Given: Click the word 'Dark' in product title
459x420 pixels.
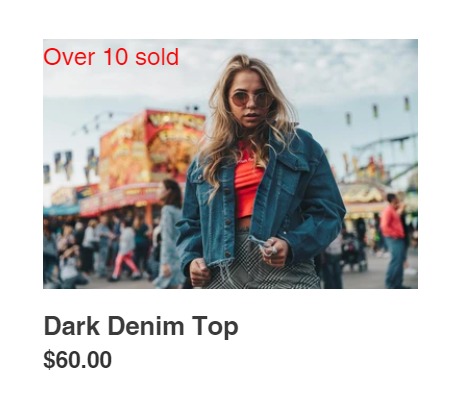Looking at the screenshot, I should (72, 326).
